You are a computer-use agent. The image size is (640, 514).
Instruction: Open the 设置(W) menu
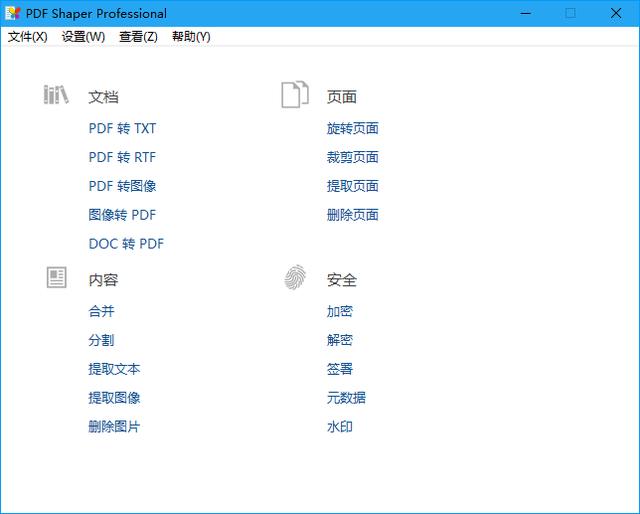coord(83,37)
